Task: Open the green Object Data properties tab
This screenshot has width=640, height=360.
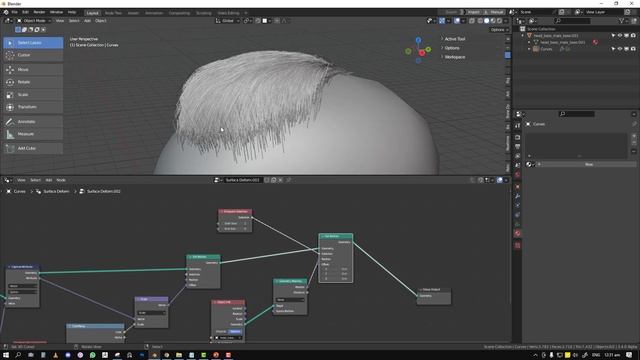Action: click(518, 224)
